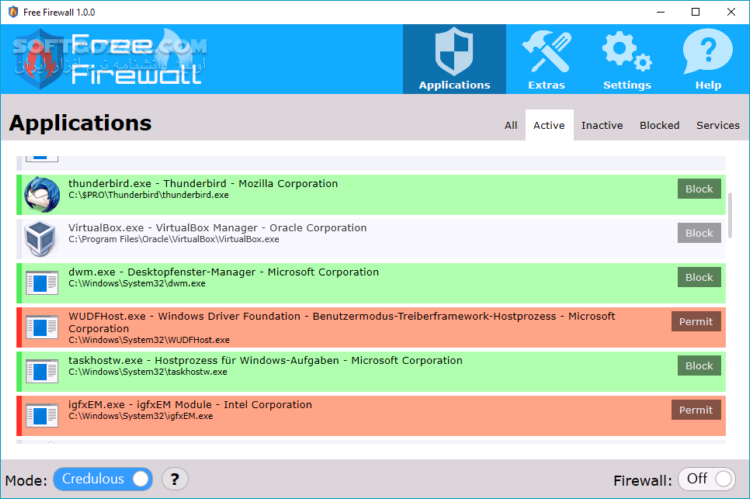Click the C:\Windows\System32\dwm.exe path
The width and height of the screenshot is (750, 499).
pyautogui.click(x=137, y=284)
